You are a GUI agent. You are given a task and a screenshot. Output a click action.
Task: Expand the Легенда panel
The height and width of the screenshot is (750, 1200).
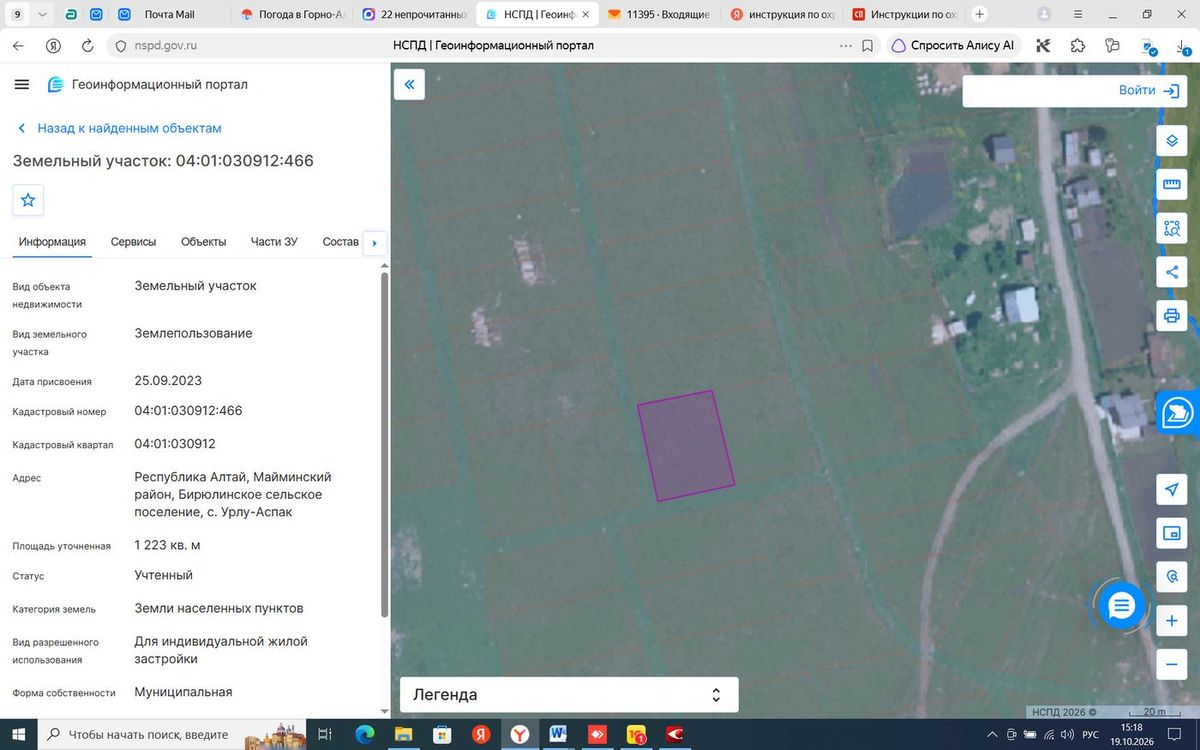(x=569, y=694)
